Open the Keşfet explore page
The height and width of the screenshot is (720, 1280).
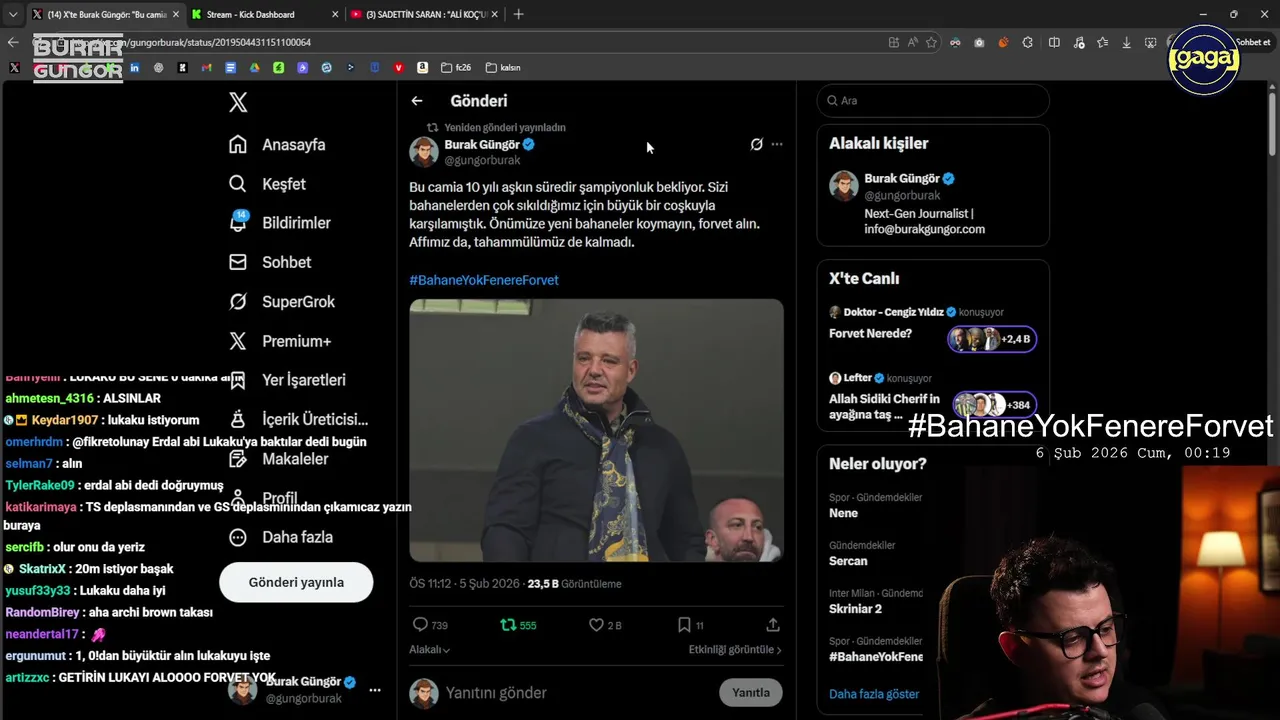(x=267, y=184)
